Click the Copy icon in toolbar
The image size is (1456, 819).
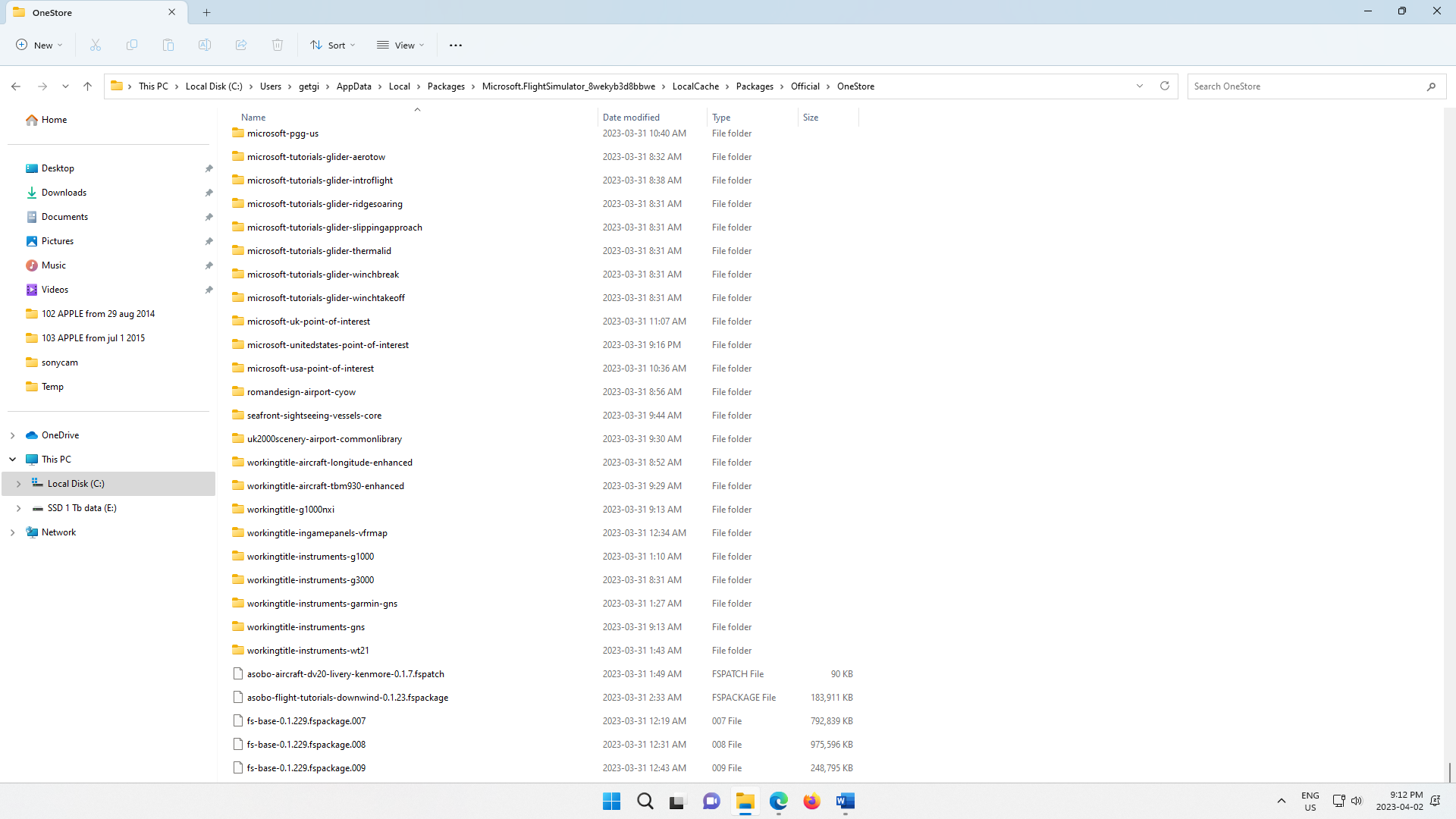pyautogui.click(x=132, y=45)
